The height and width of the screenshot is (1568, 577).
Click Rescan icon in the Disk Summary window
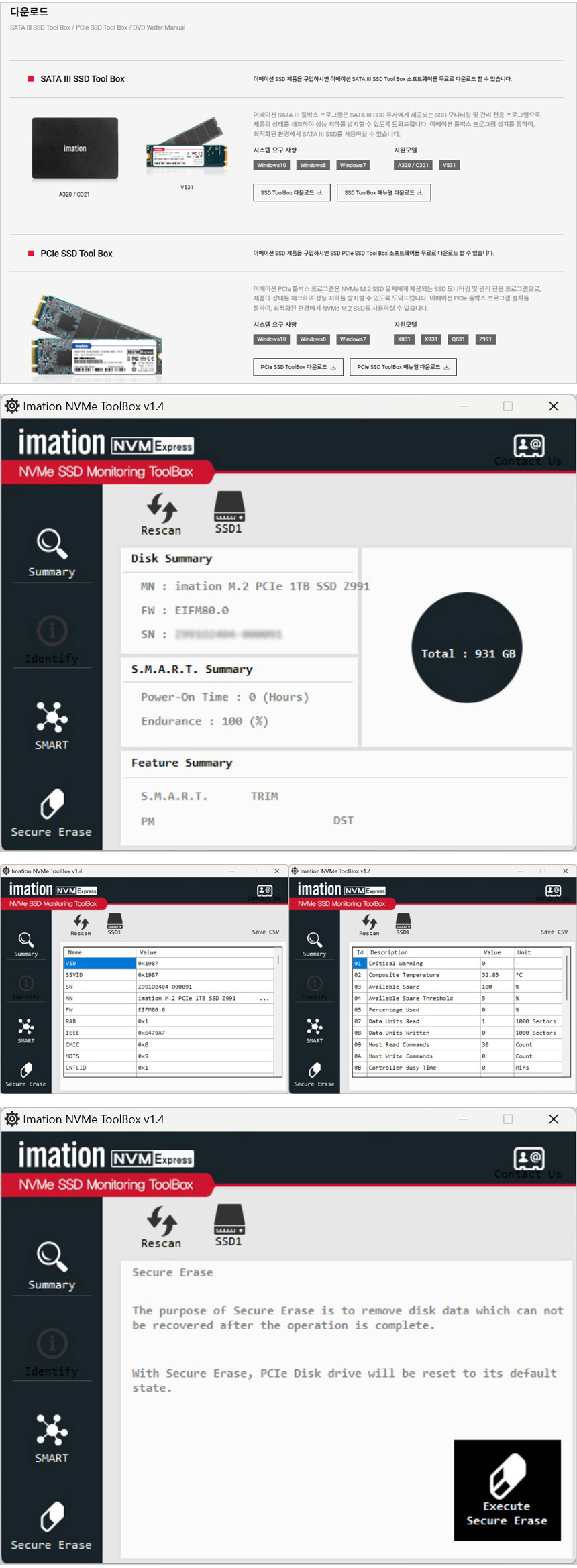162,508
